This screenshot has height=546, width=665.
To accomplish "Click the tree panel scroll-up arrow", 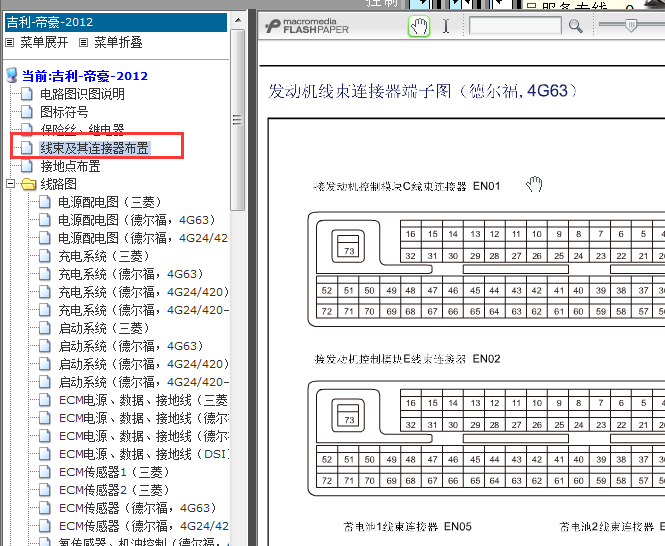I will tap(238, 20).
